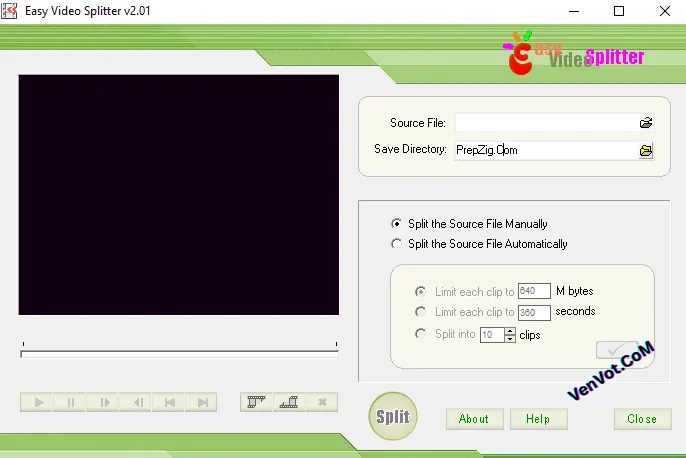Set the clip start mark icon
Viewport: 686px width, 458px height.
tap(256, 402)
